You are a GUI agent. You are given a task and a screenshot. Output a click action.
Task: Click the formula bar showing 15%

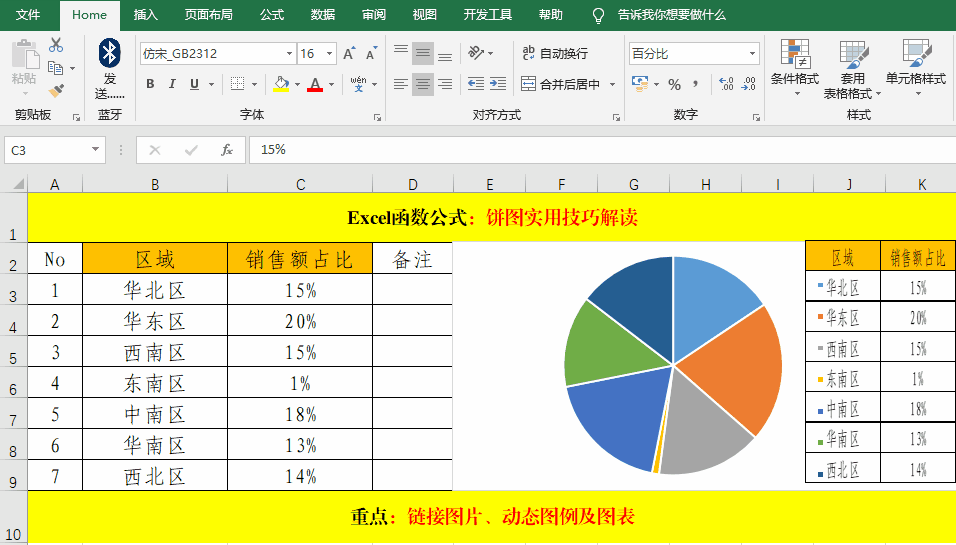tap(602, 150)
